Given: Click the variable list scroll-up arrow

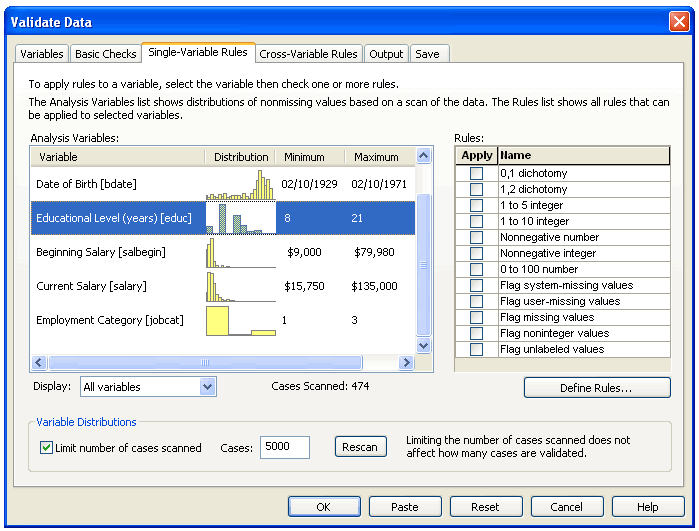Looking at the screenshot, I should 424,156.
